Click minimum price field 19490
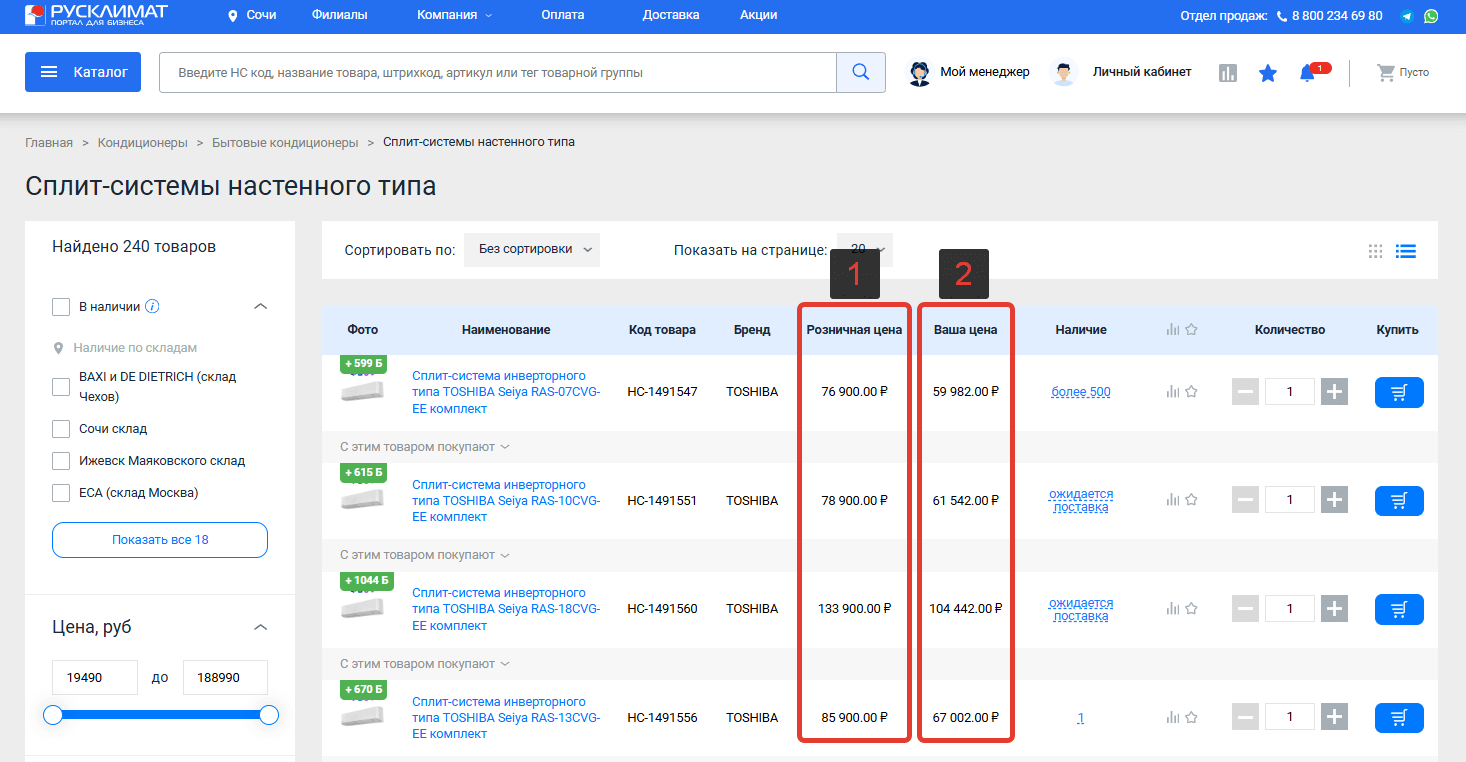The image size is (1466, 762). [95, 677]
